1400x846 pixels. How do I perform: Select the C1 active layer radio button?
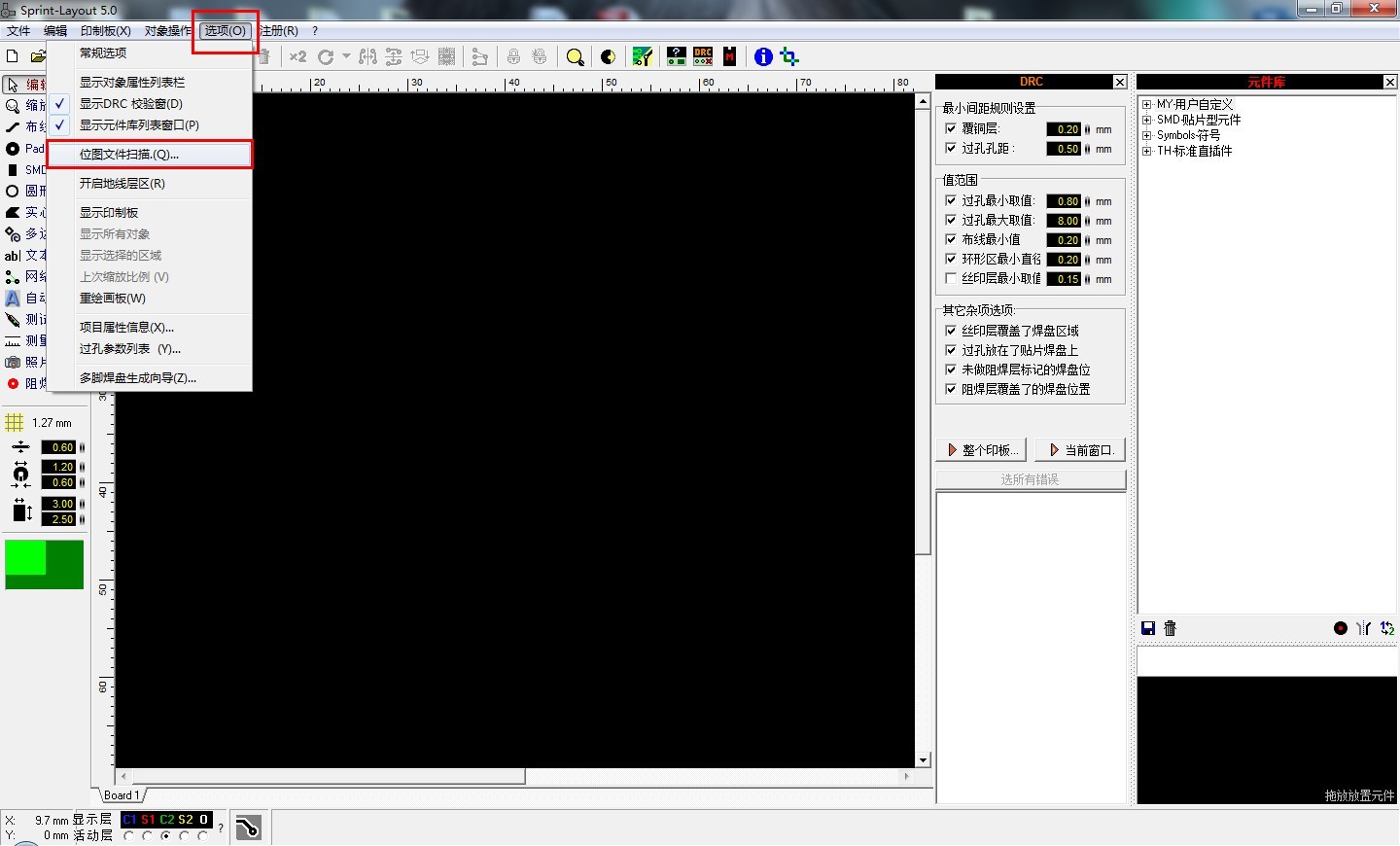(x=128, y=836)
